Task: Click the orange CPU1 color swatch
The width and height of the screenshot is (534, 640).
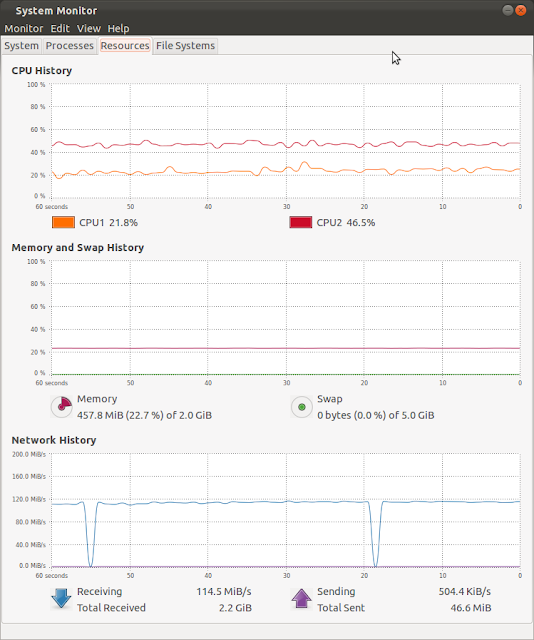Action: 63,222
